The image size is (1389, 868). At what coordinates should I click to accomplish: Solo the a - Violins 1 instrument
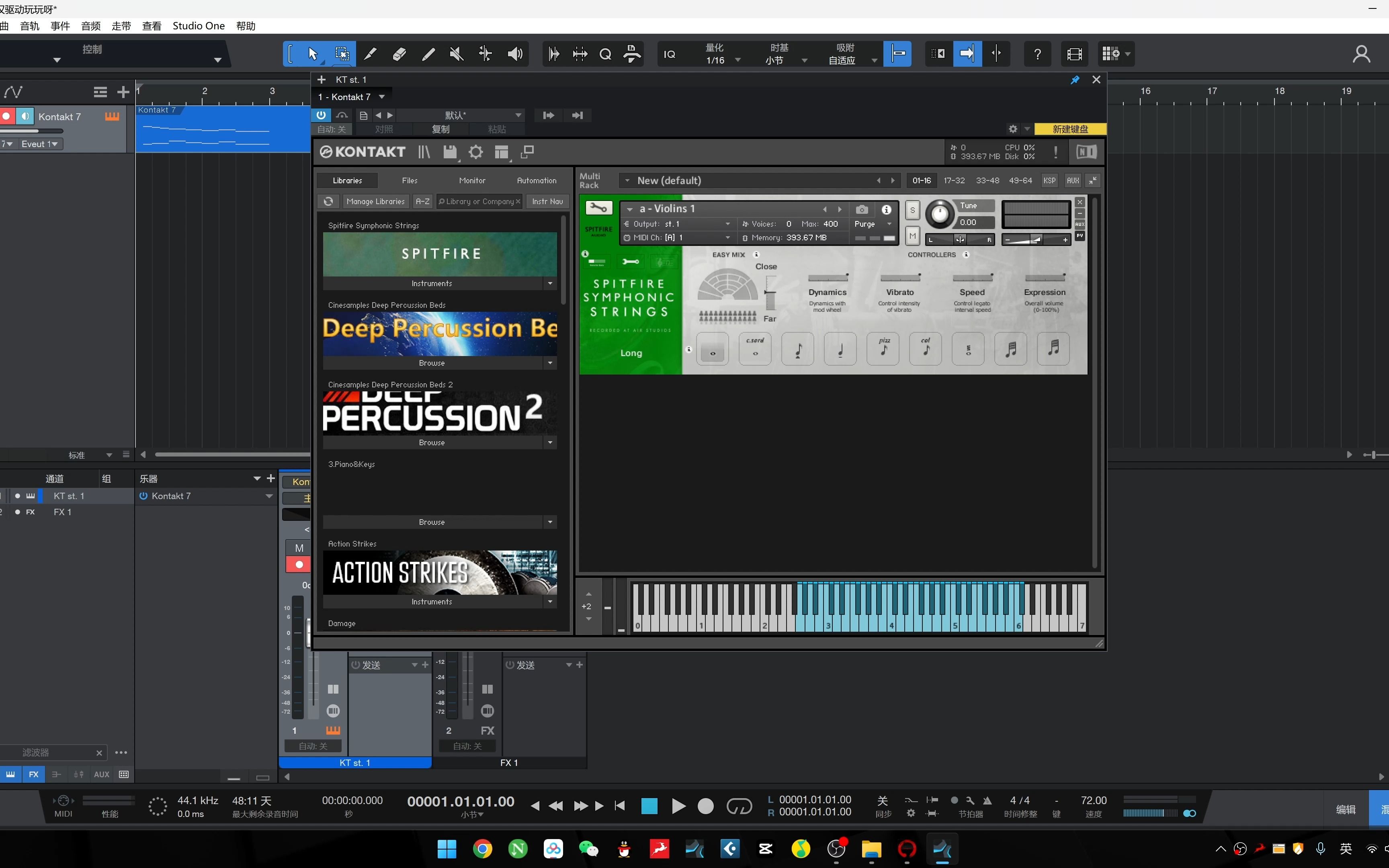912,211
